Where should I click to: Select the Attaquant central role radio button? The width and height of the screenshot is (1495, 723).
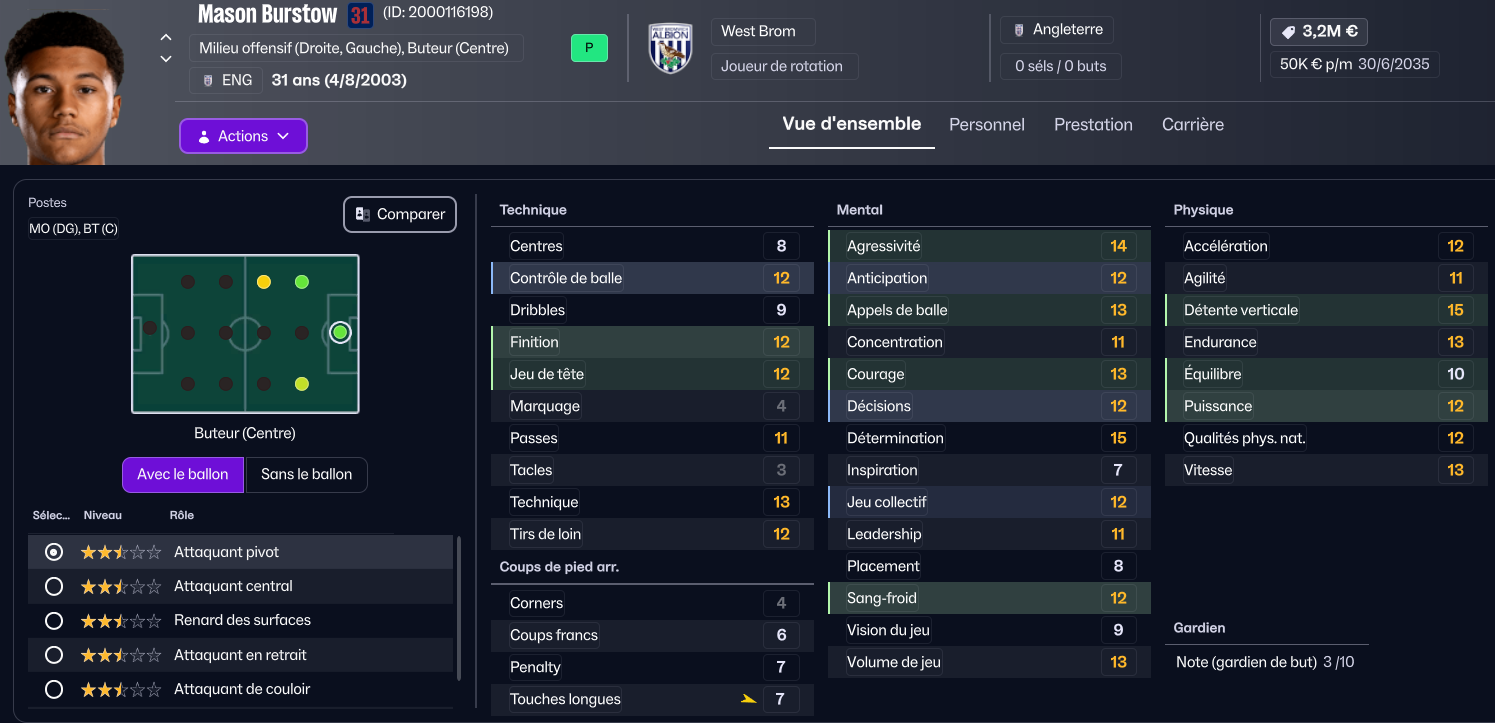click(54, 586)
